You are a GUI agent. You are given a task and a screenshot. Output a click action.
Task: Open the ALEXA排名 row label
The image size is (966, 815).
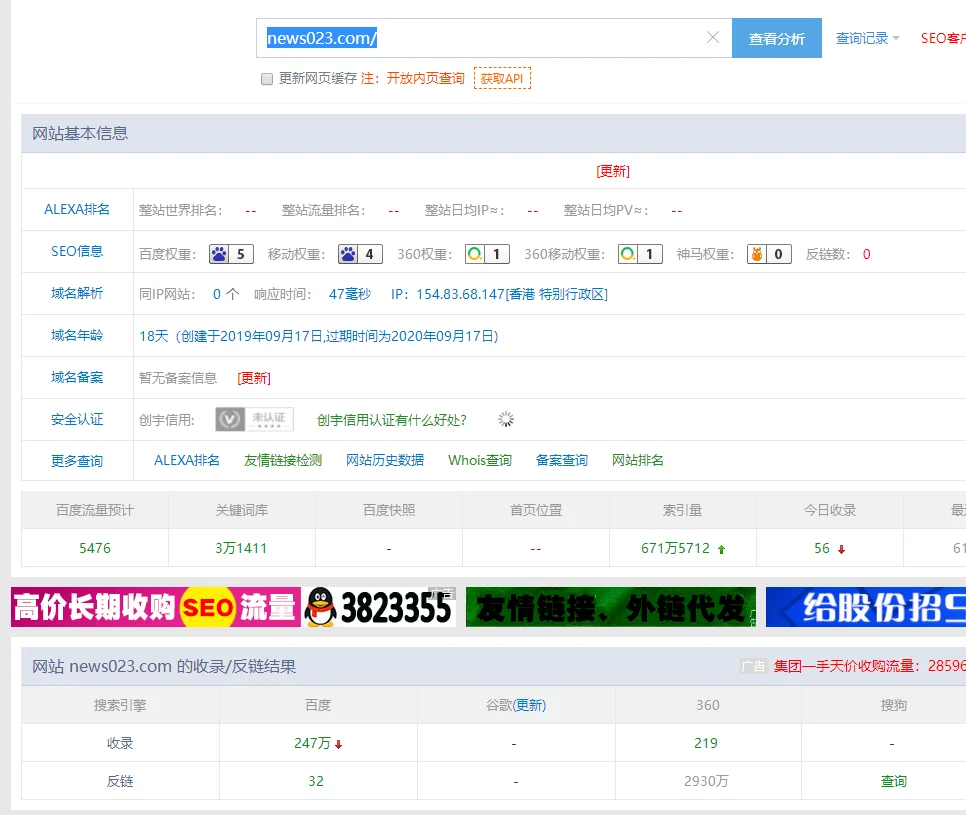click(77, 209)
